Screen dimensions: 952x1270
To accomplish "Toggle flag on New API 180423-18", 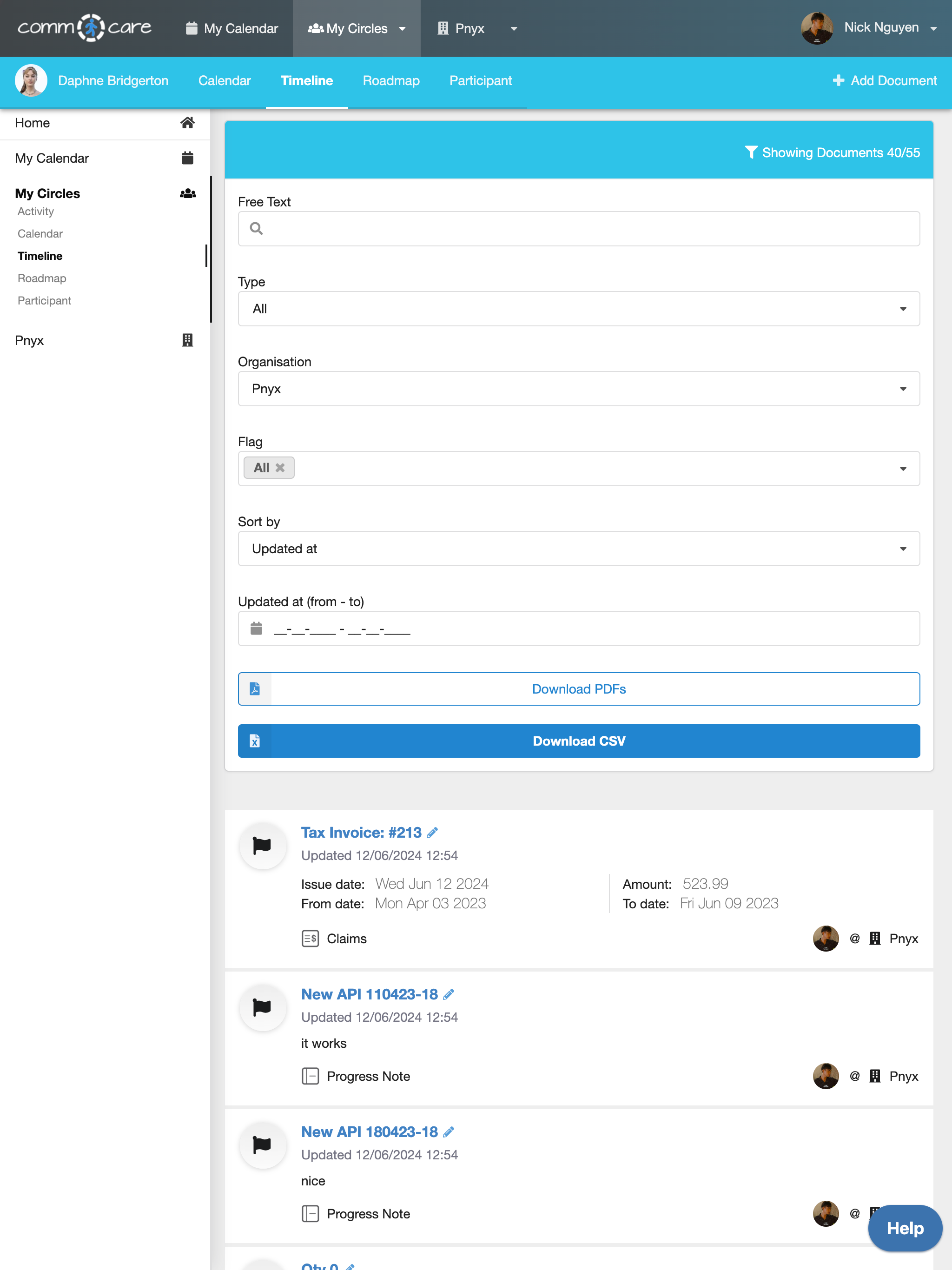I will [x=262, y=1145].
